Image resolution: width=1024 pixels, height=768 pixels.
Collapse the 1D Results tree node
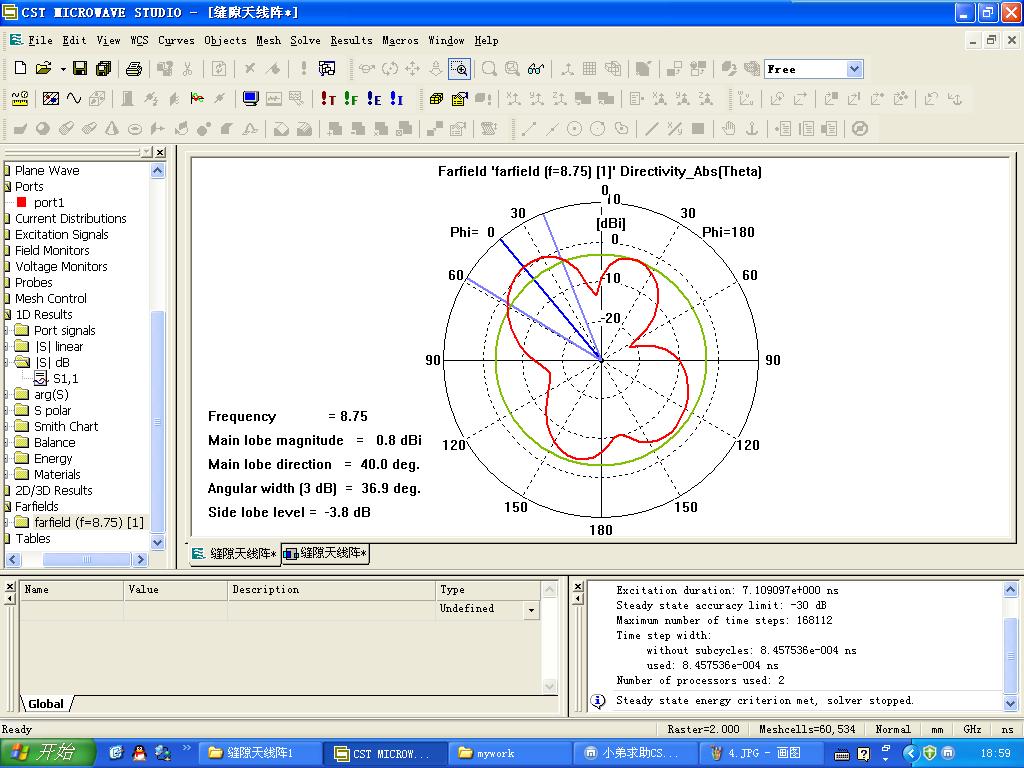pyautogui.click(x=7, y=315)
